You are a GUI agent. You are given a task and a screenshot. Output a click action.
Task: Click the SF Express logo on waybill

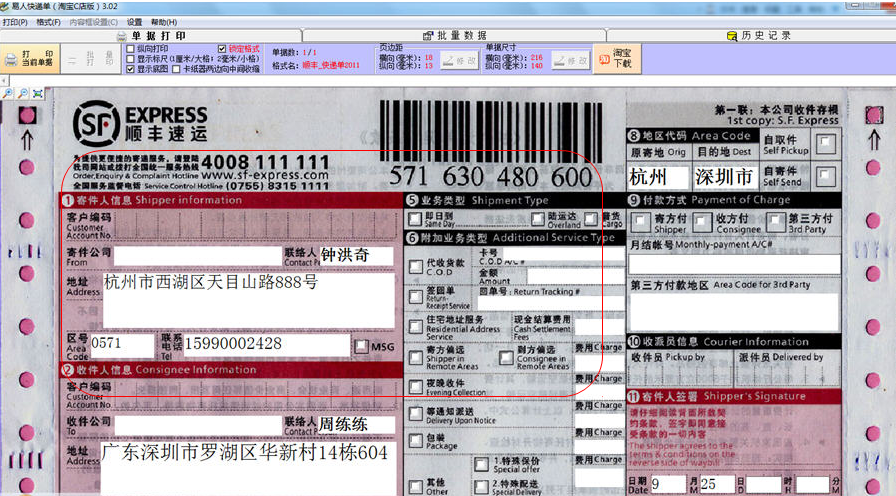[x=140, y=123]
